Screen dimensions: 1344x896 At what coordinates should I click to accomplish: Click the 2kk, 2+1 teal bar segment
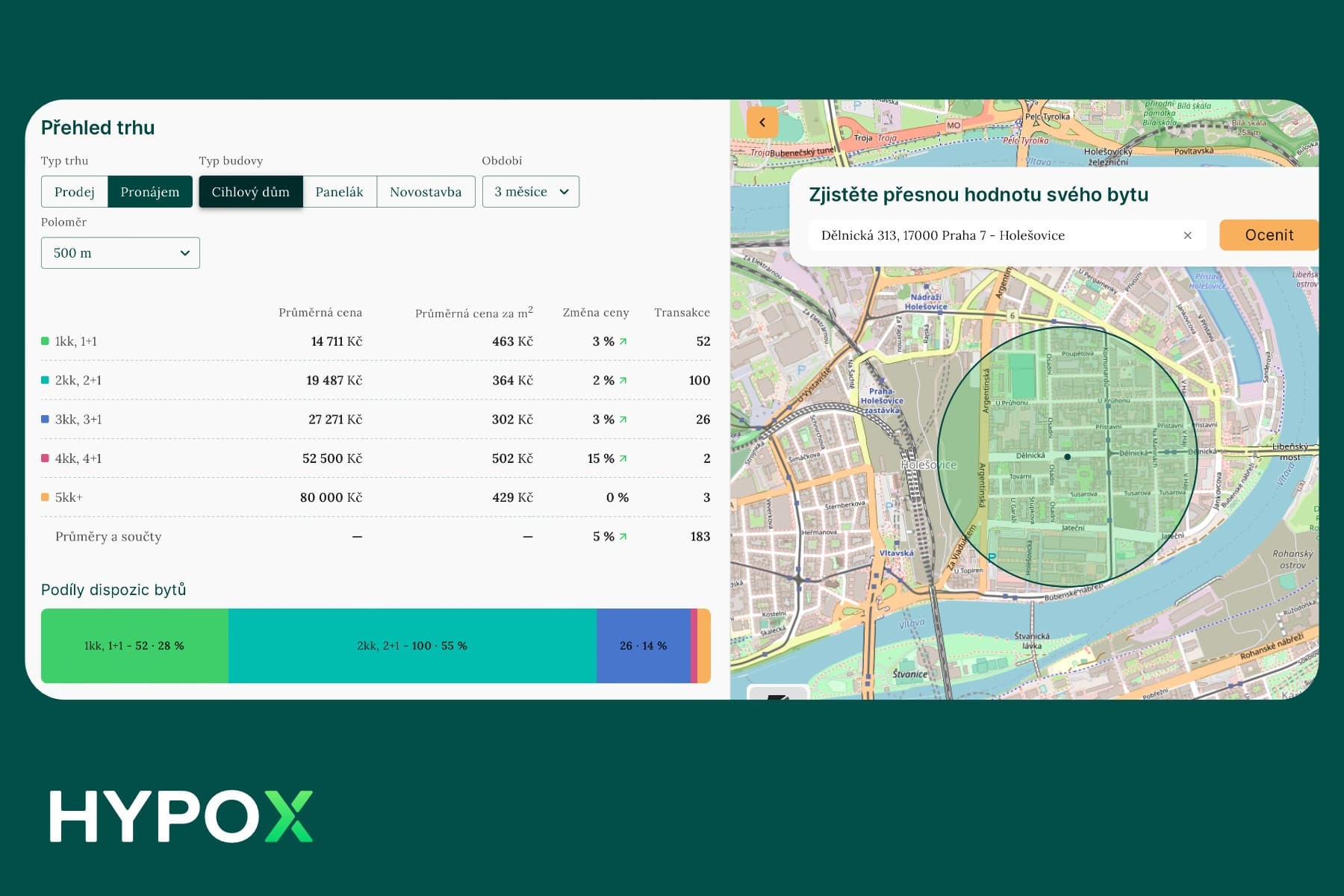[x=412, y=646]
